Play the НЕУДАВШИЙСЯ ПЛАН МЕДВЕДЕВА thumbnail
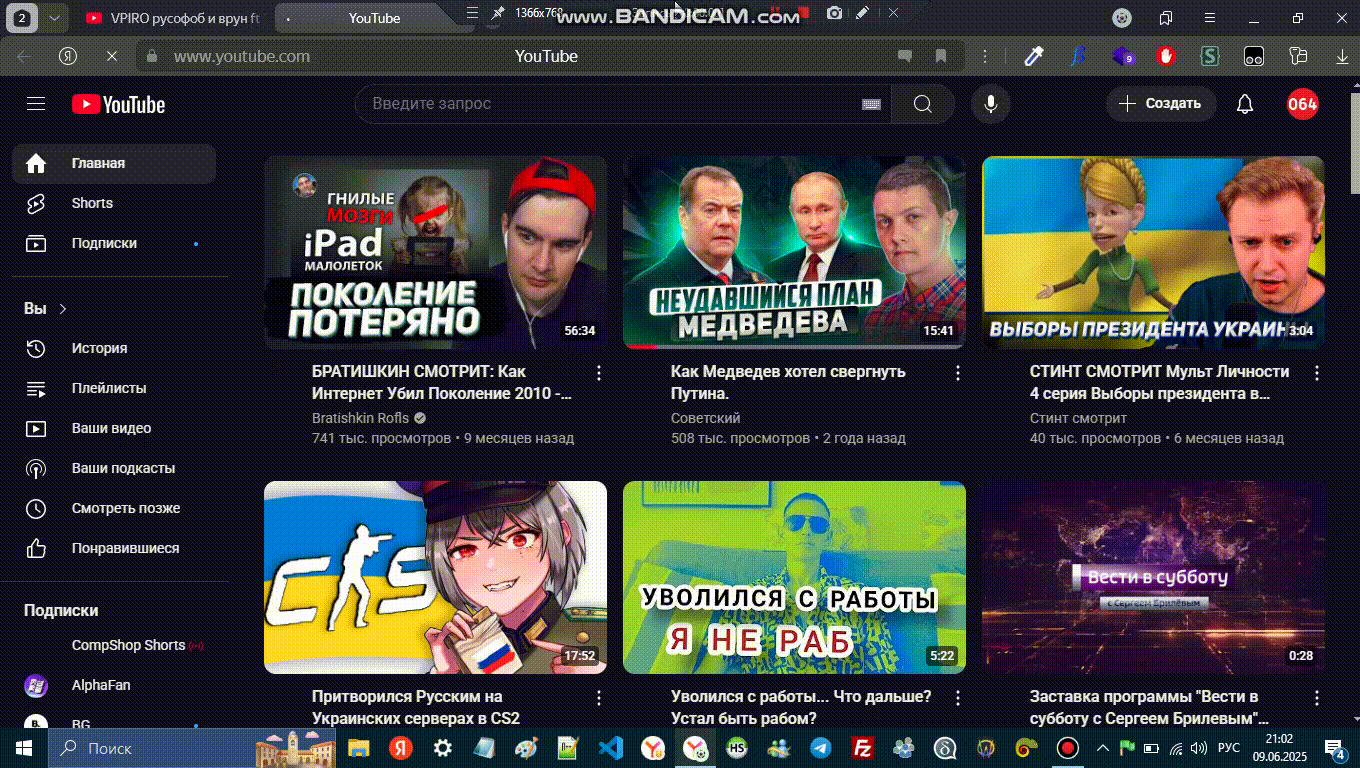The image size is (1360, 768). point(794,252)
